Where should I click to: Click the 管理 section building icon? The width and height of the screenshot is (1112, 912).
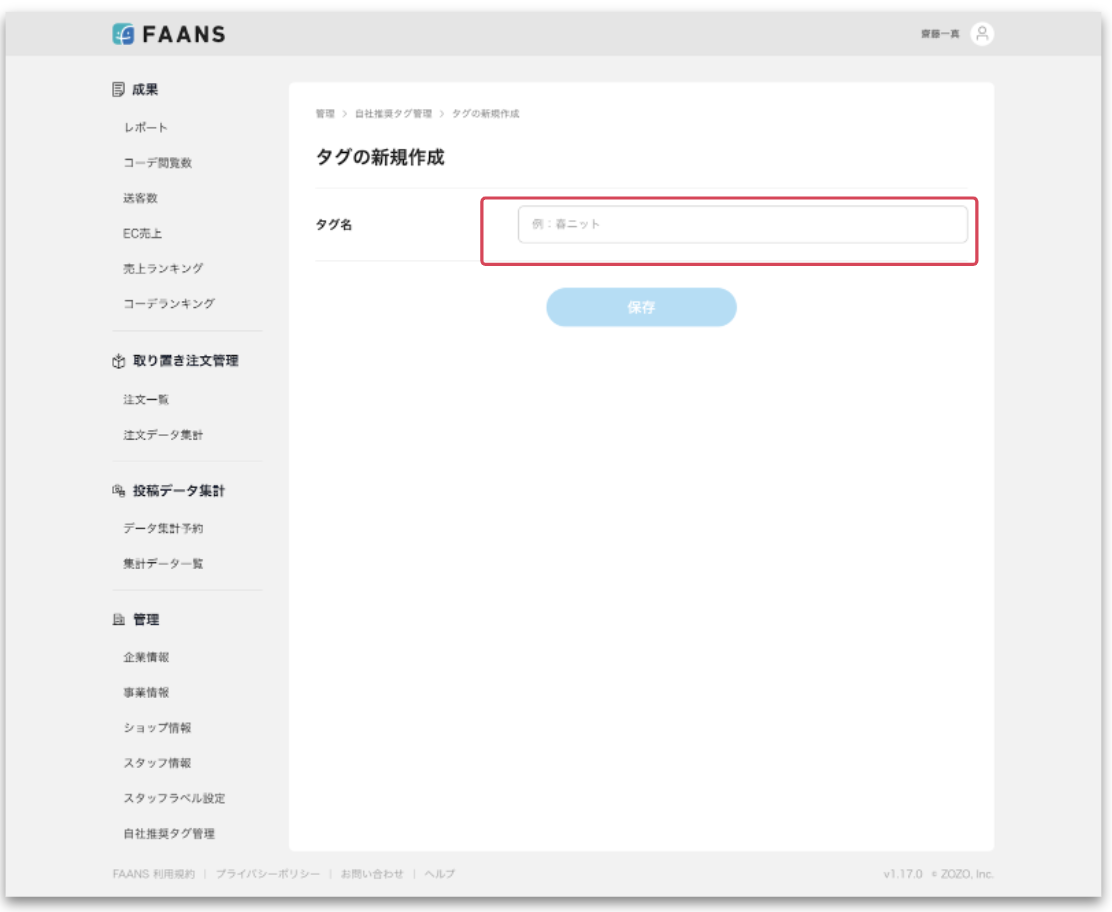click(118, 620)
